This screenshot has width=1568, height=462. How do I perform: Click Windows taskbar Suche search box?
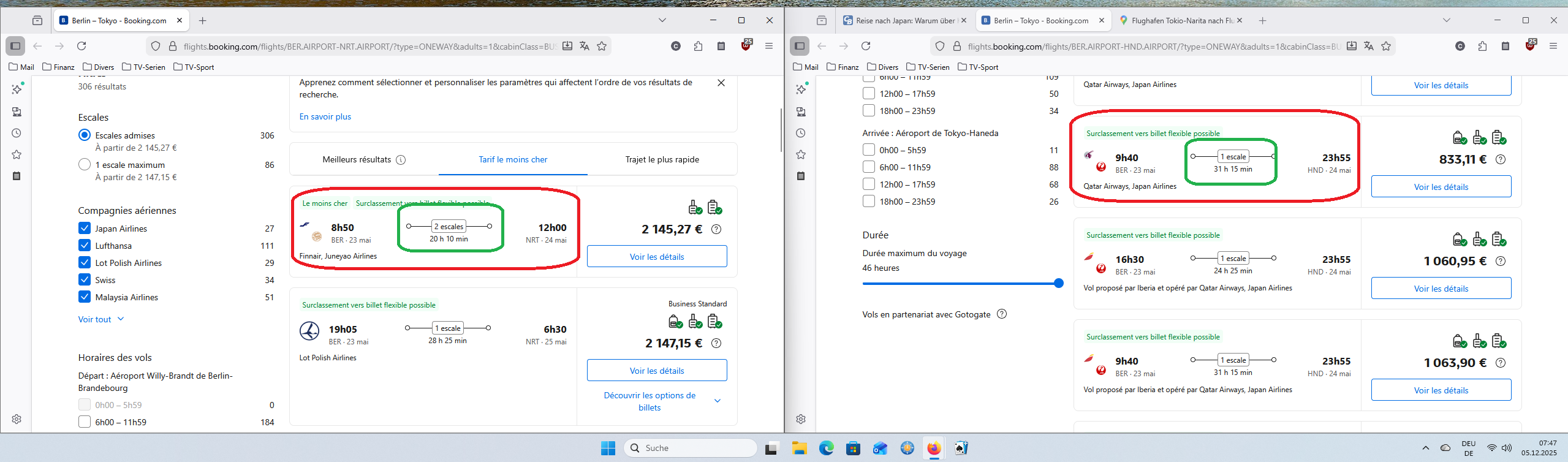tap(691, 449)
